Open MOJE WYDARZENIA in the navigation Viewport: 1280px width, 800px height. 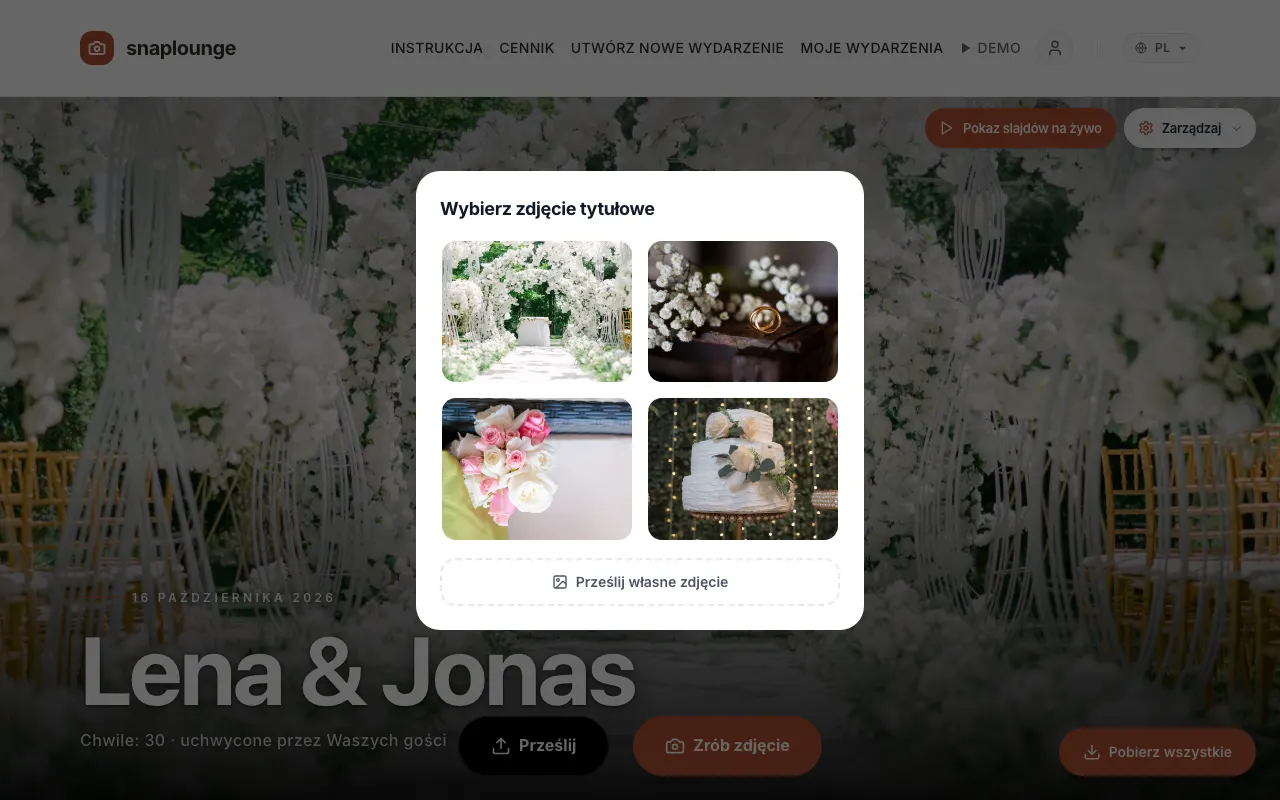click(x=872, y=48)
